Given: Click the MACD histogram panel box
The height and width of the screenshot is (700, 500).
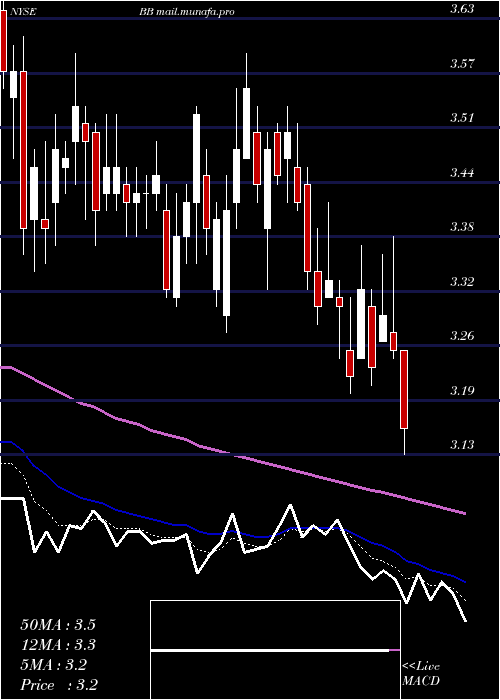Looking at the screenshot, I should tap(275, 650).
